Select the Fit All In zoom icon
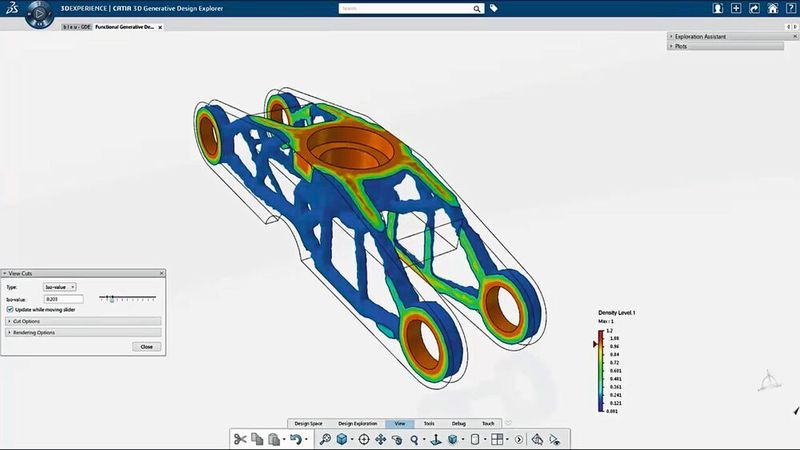800x450 pixels. tap(325, 439)
